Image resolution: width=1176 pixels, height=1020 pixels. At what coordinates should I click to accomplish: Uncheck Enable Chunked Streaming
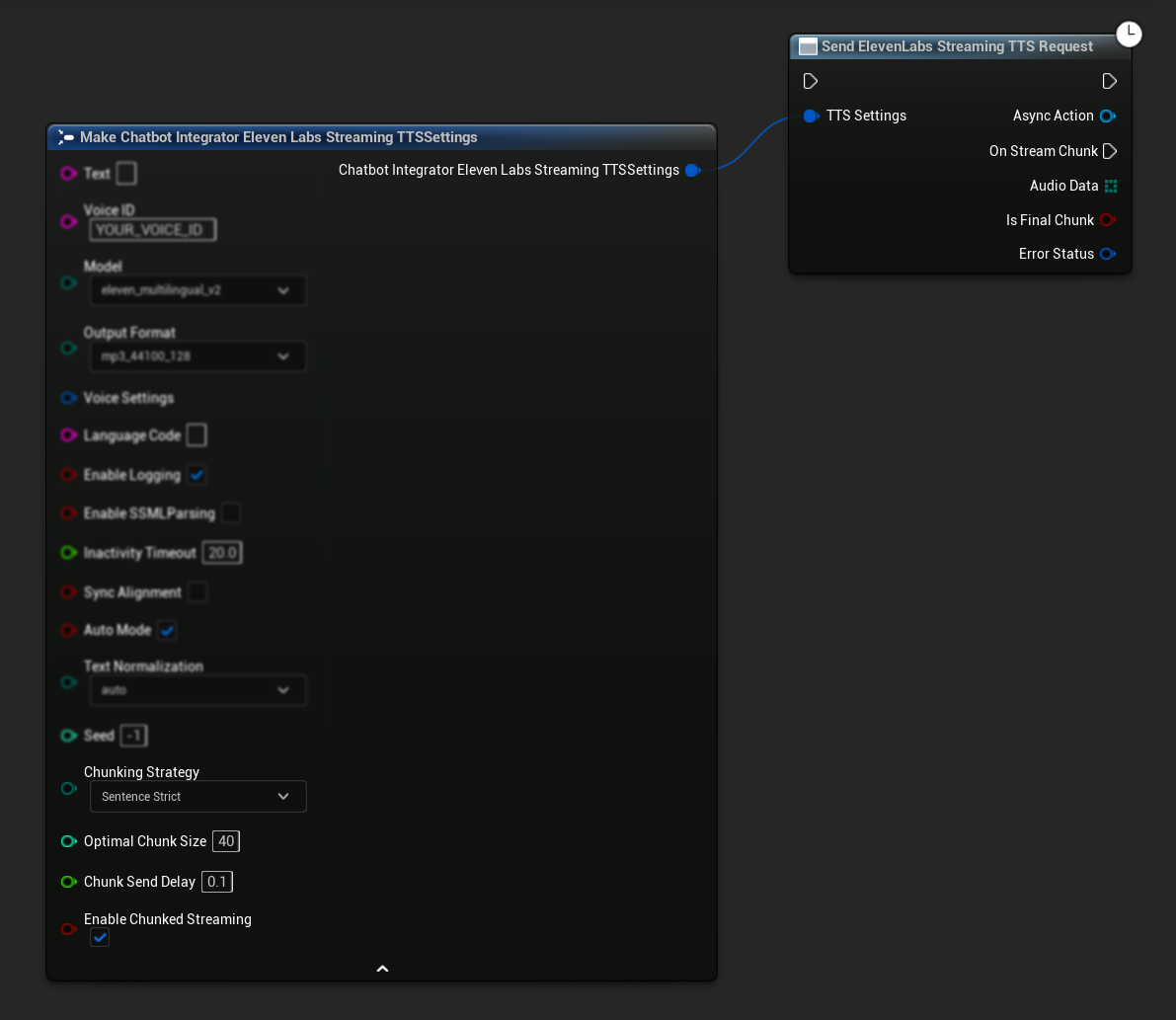[x=99, y=937]
